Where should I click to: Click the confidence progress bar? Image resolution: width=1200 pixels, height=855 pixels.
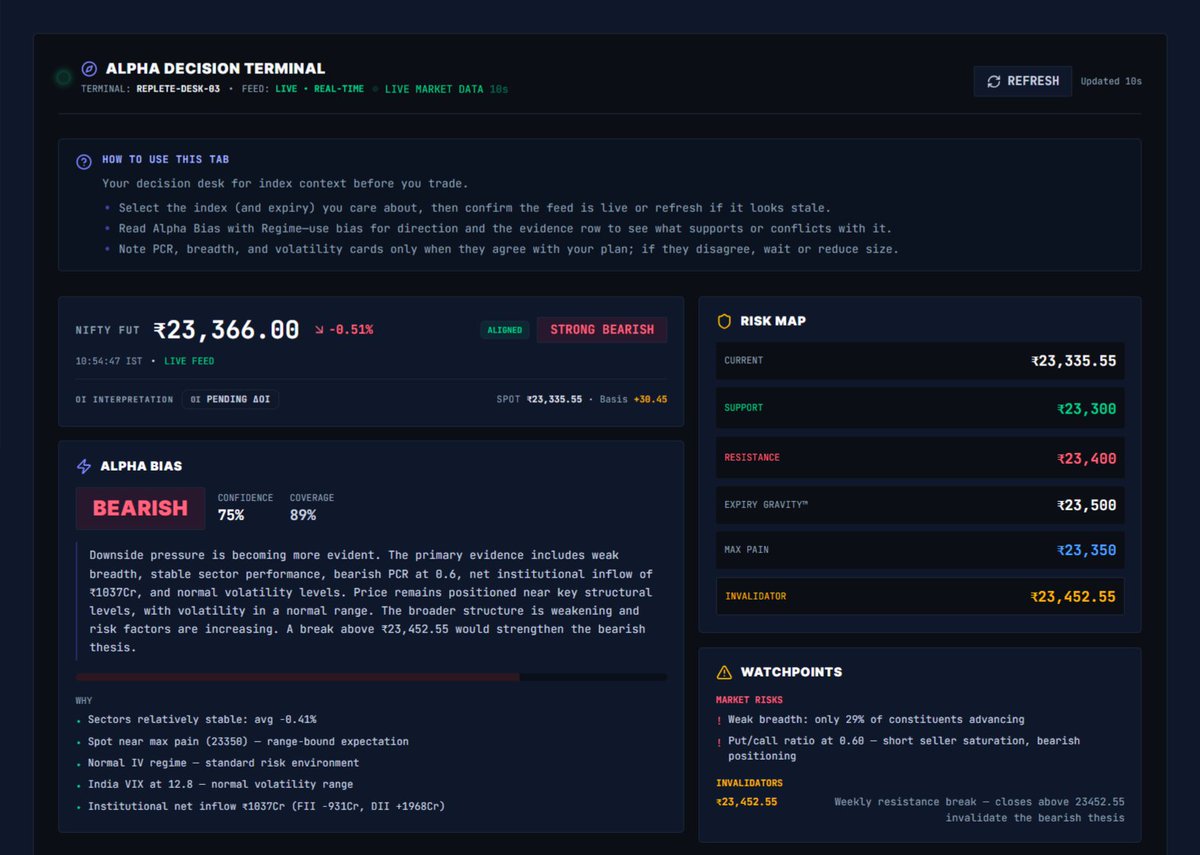point(371,677)
